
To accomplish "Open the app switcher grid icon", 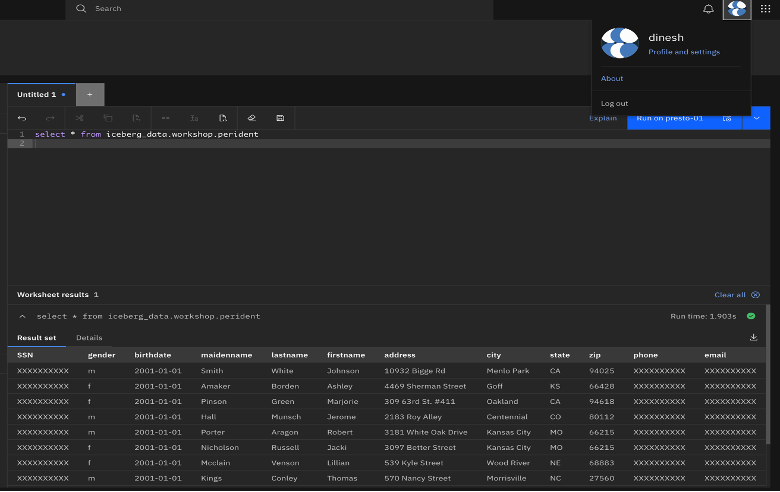I will click(766, 9).
